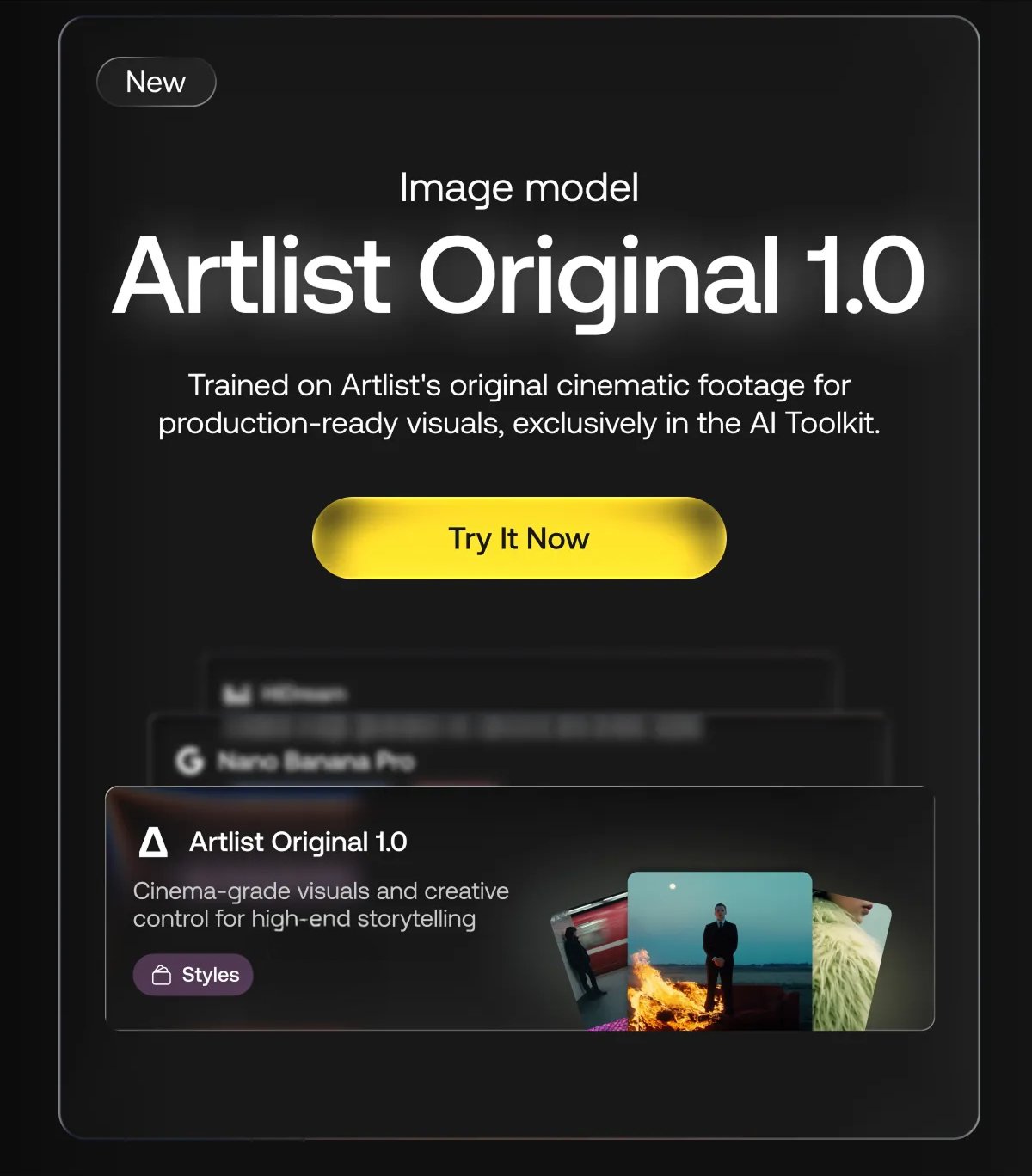Click the Cinema-grade visuals description text
This screenshot has width=1032, height=1176.
(x=321, y=904)
